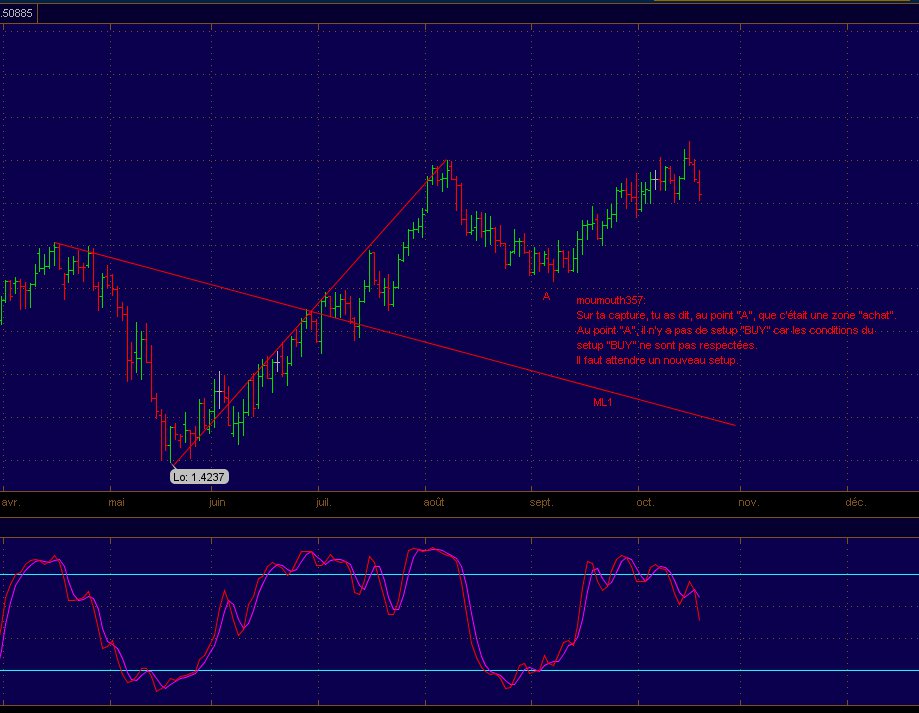Viewport: 919px width, 713px height.
Task: Click the 'mai' month label on time axis
Action: point(117,503)
